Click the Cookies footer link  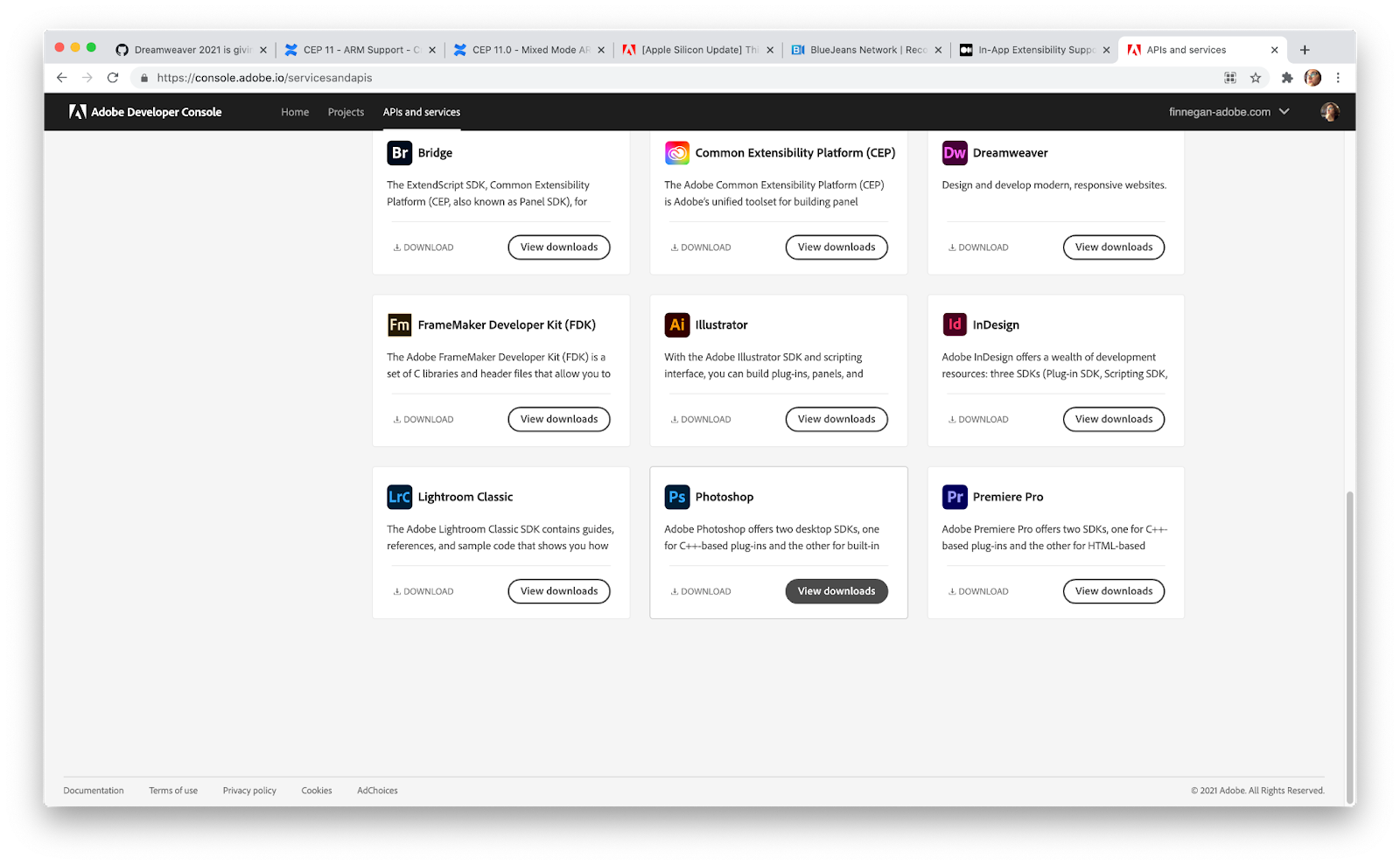[x=317, y=791]
